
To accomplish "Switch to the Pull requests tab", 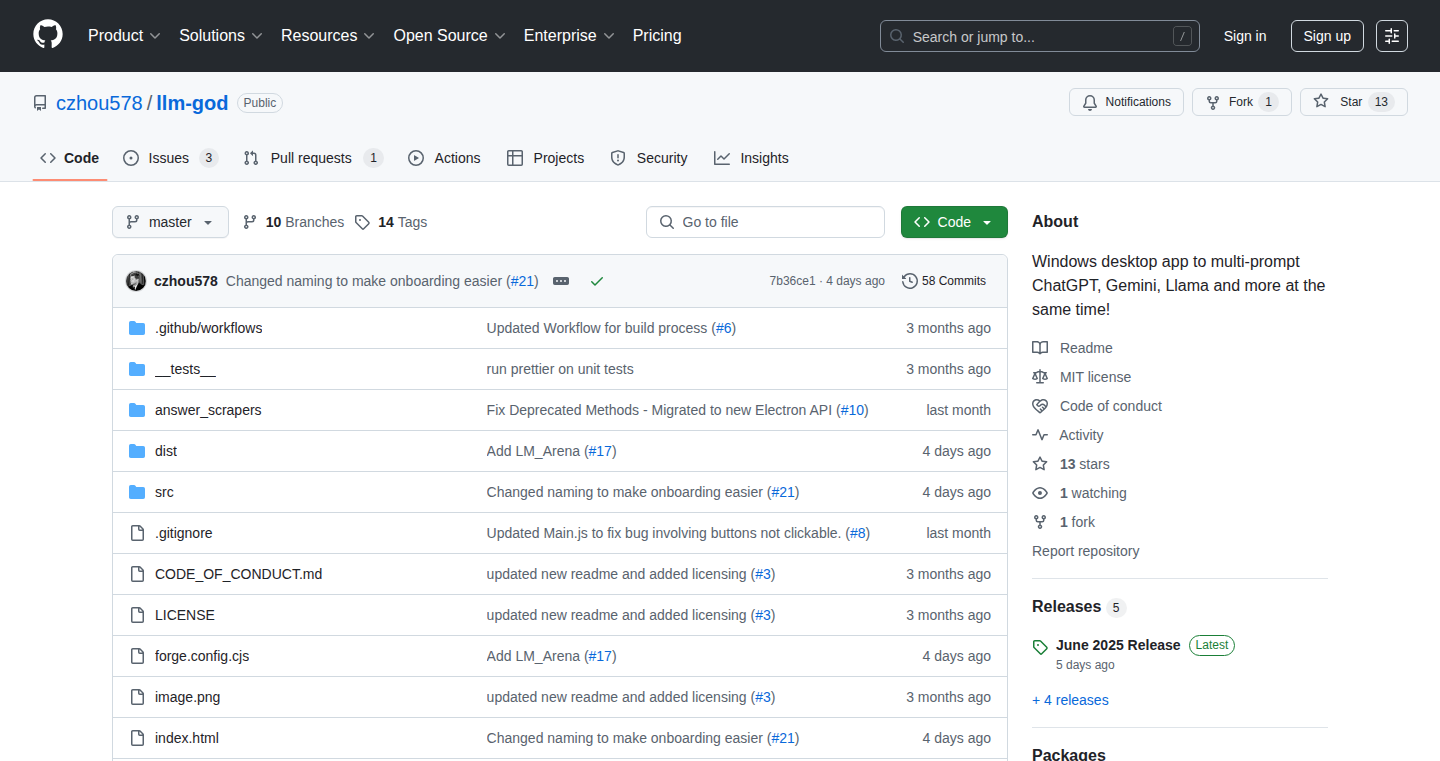I will click(313, 158).
